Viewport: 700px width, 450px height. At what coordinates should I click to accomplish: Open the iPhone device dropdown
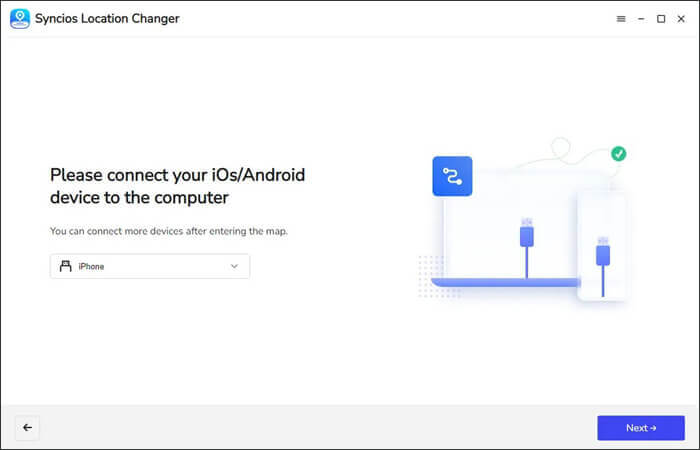tap(150, 266)
